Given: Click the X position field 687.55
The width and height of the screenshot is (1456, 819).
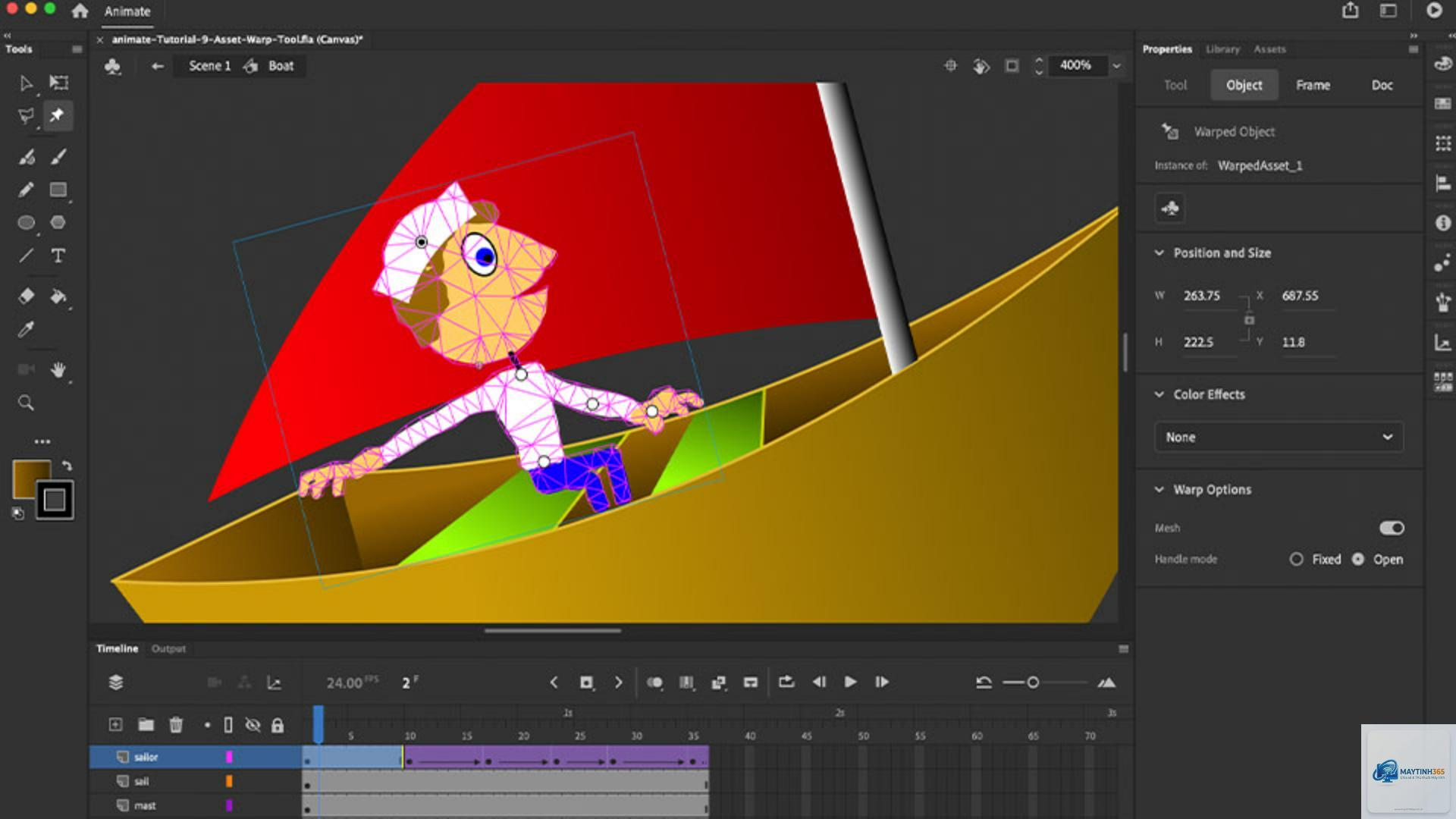Looking at the screenshot, I should pos(1307,296).
